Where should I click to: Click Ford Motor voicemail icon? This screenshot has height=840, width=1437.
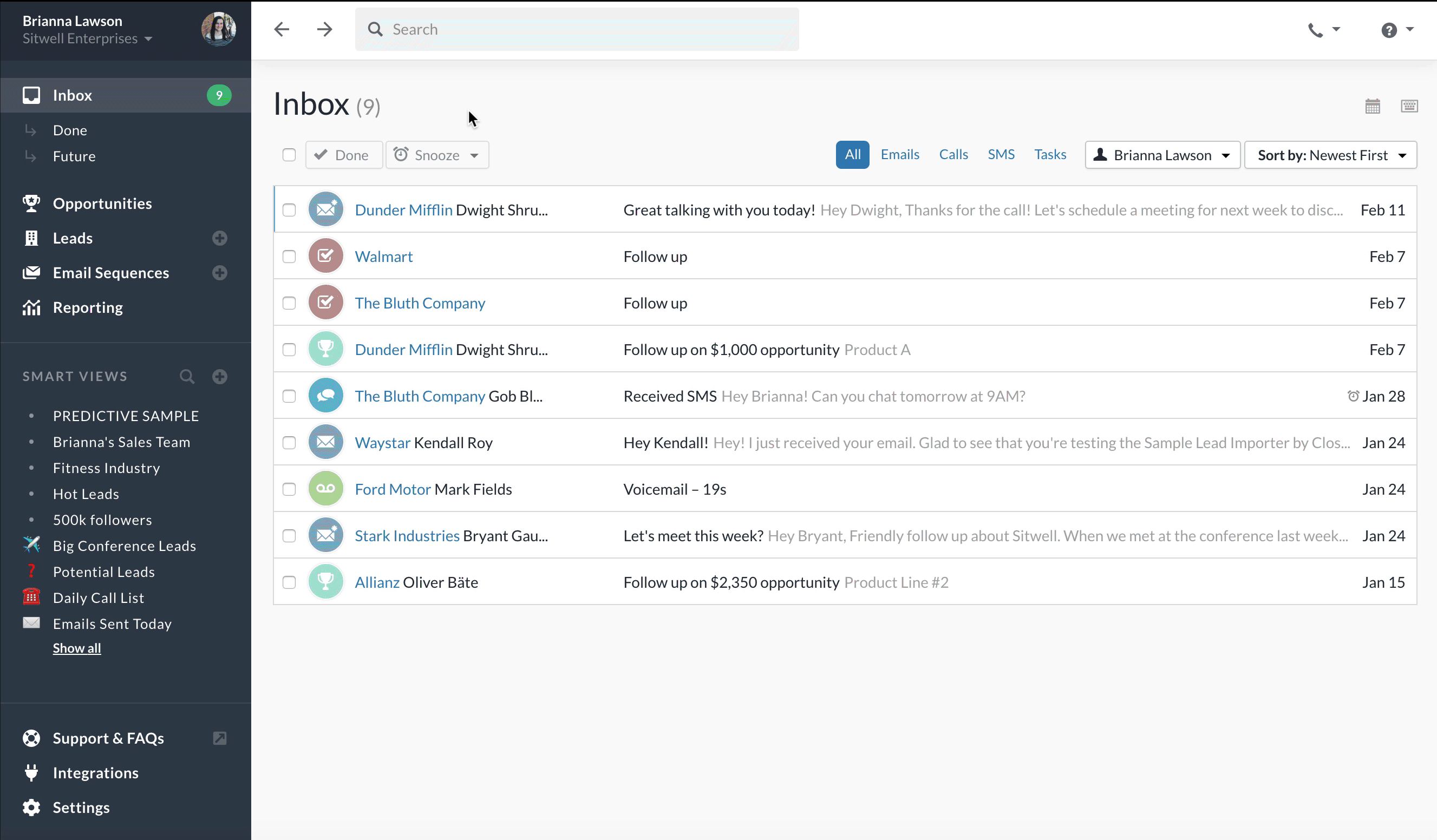point(325,489)
